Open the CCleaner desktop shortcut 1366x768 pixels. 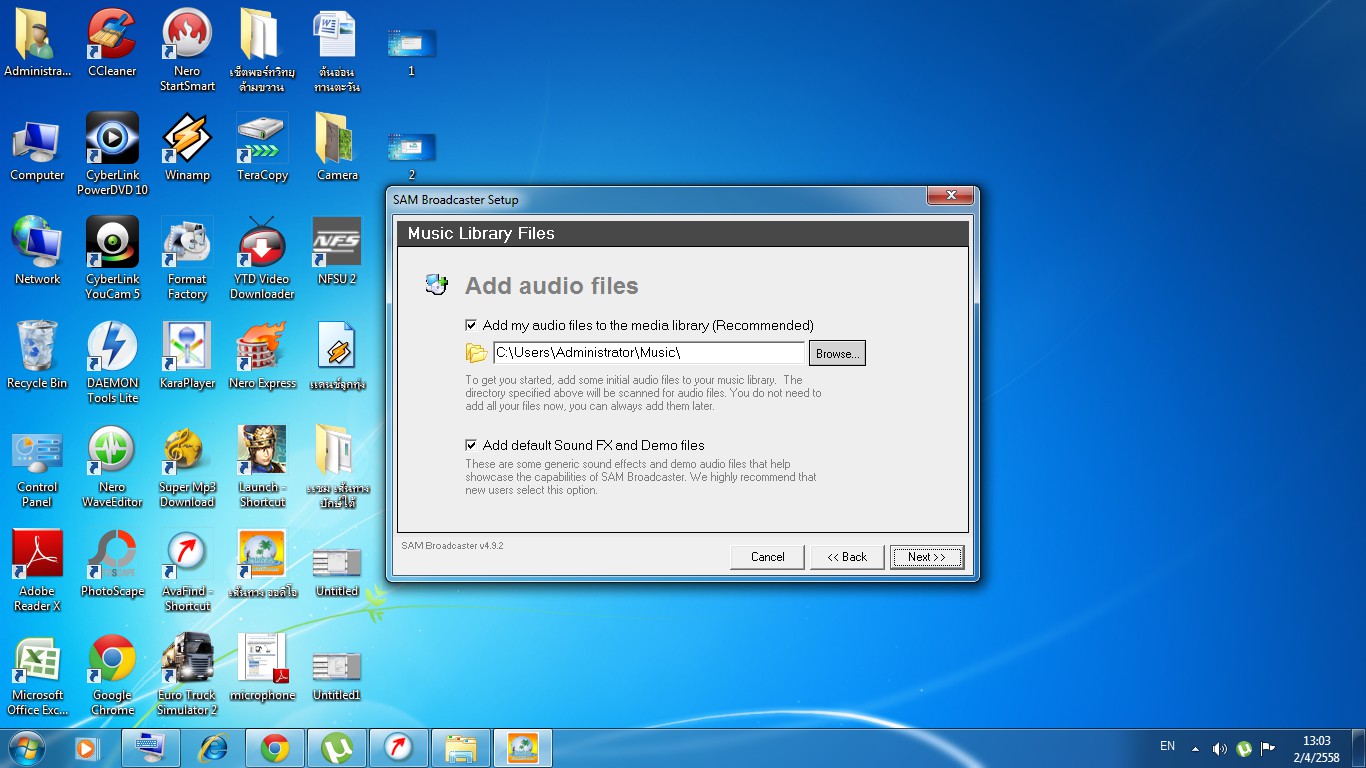point(112,44)
